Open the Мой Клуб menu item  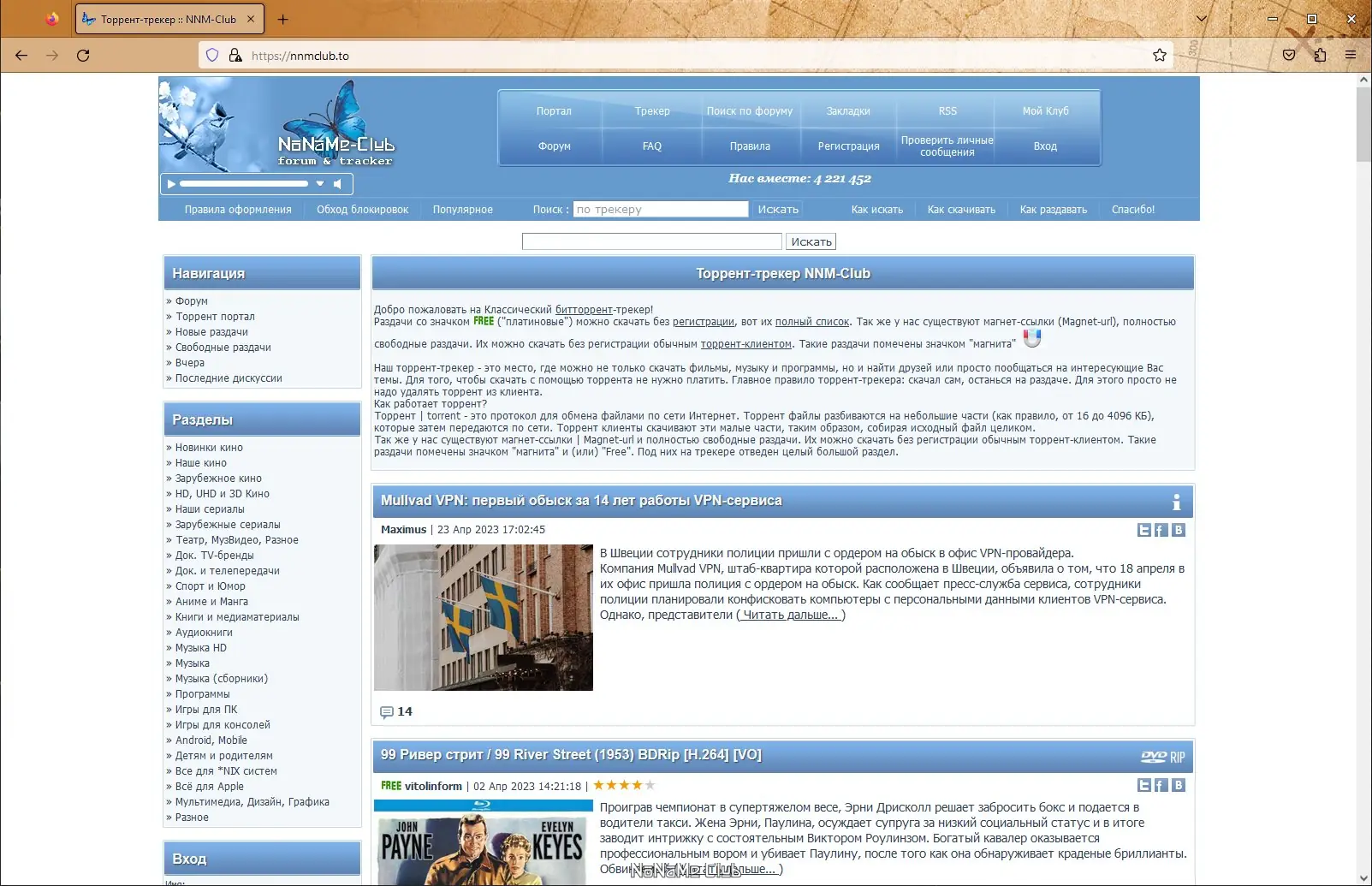(x=1045, y=111)
